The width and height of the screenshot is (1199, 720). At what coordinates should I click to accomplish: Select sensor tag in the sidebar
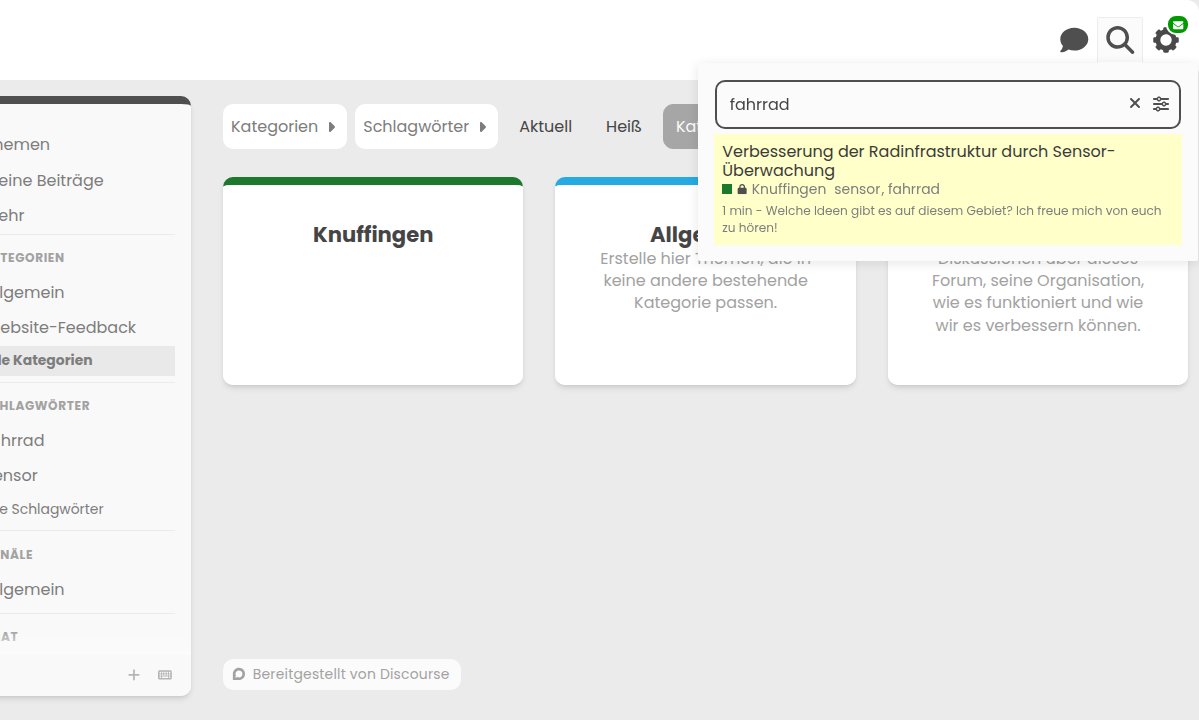(x=19, y=476)
